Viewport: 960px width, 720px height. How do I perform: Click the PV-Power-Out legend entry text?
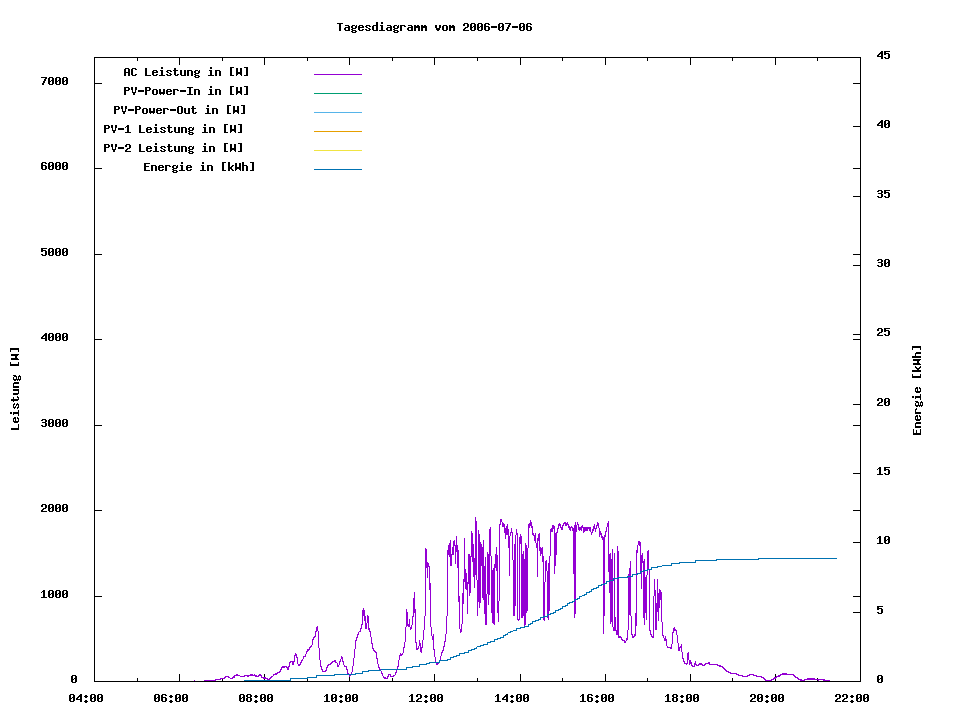tap(180, 110)
